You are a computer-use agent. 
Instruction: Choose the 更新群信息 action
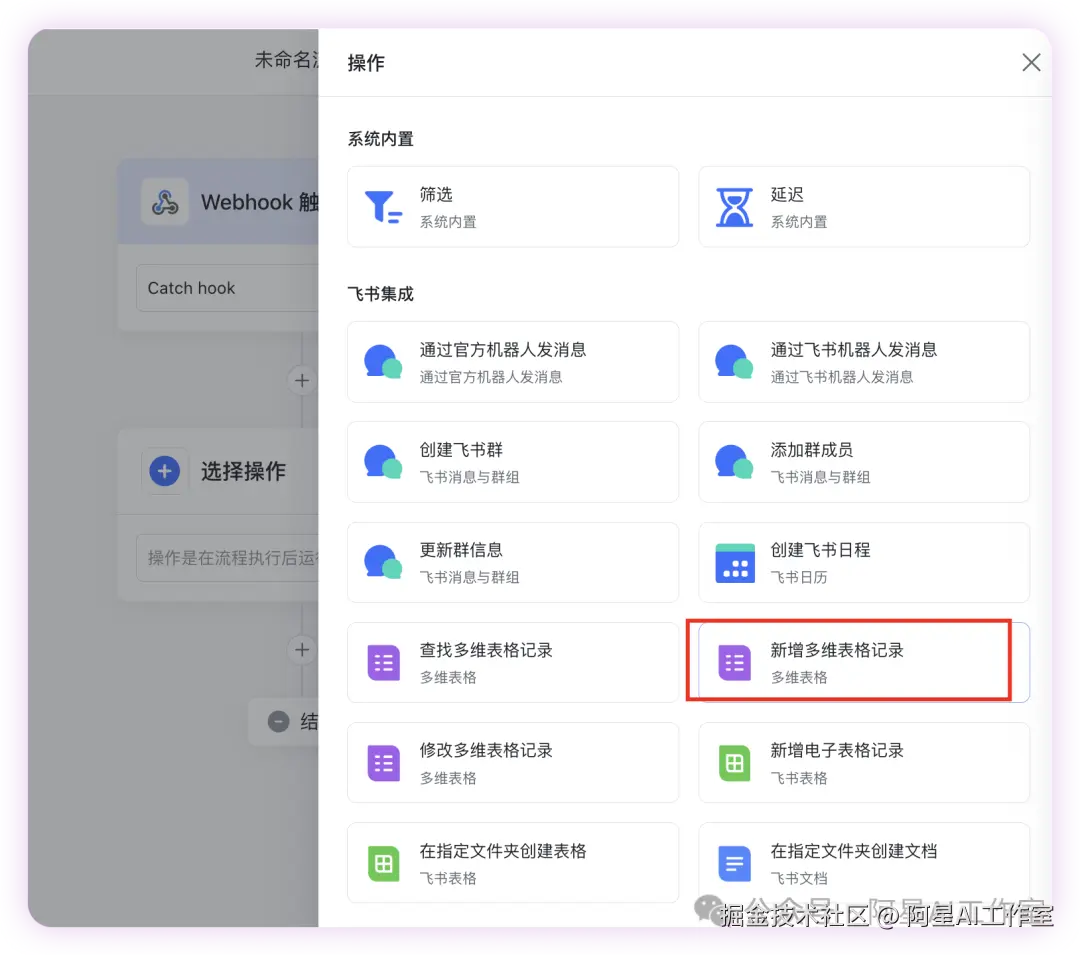pyautogui.click(x=512, y=562)
